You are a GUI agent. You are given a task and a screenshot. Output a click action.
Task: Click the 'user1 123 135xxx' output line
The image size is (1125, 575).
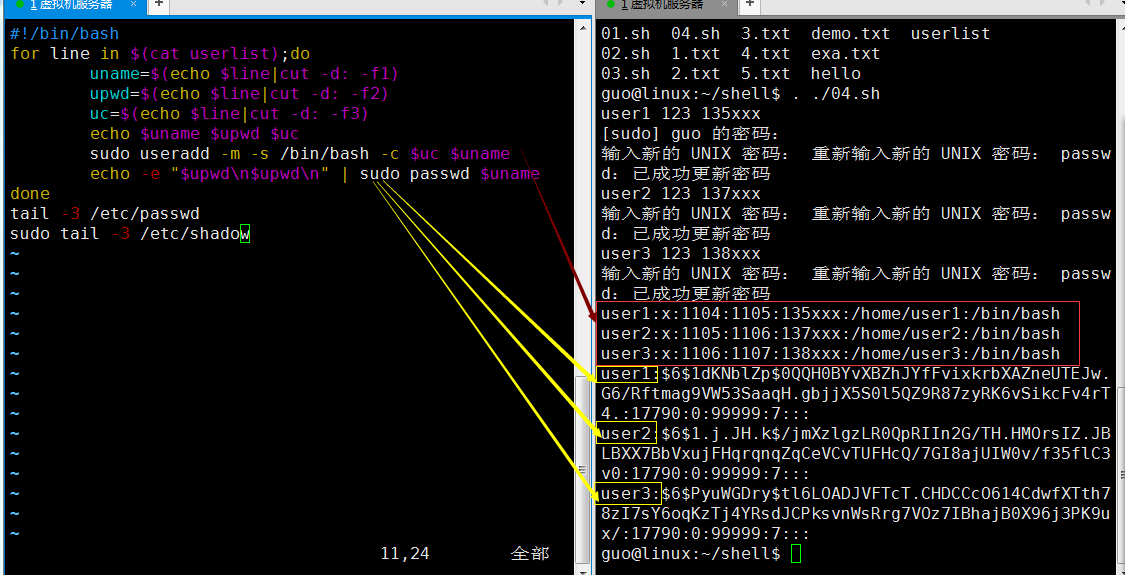[681, 114]
